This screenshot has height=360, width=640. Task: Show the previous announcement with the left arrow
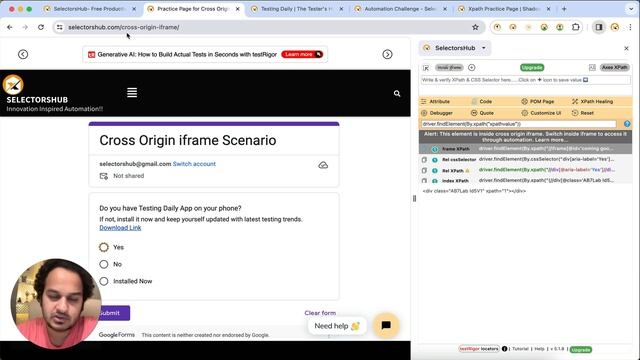[23, 54]
